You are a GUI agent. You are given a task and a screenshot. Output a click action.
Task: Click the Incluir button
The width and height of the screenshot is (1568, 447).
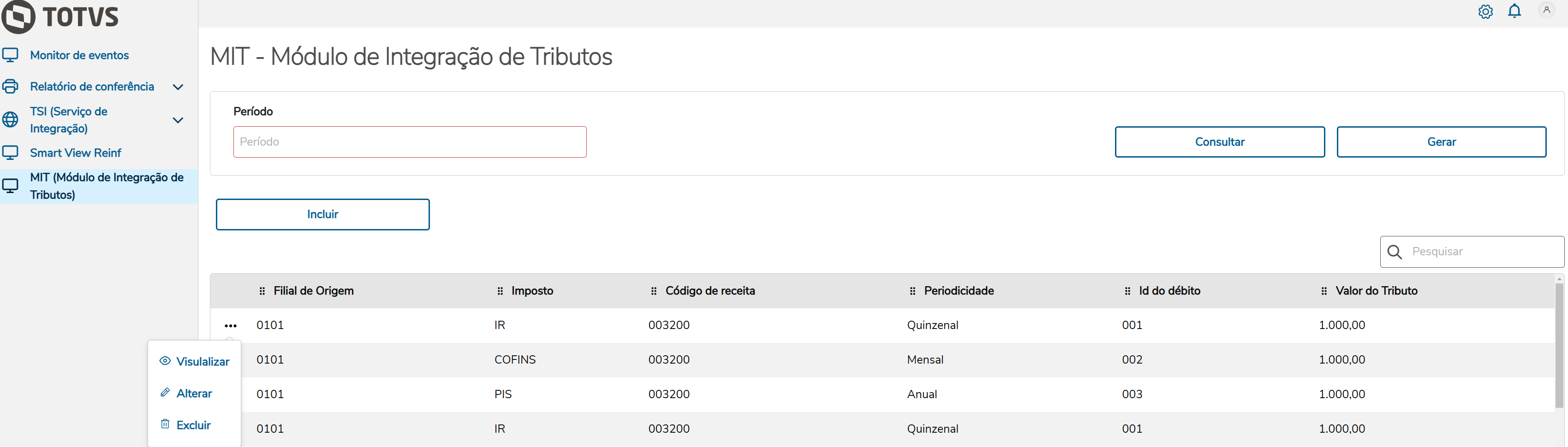pos(322,215)
